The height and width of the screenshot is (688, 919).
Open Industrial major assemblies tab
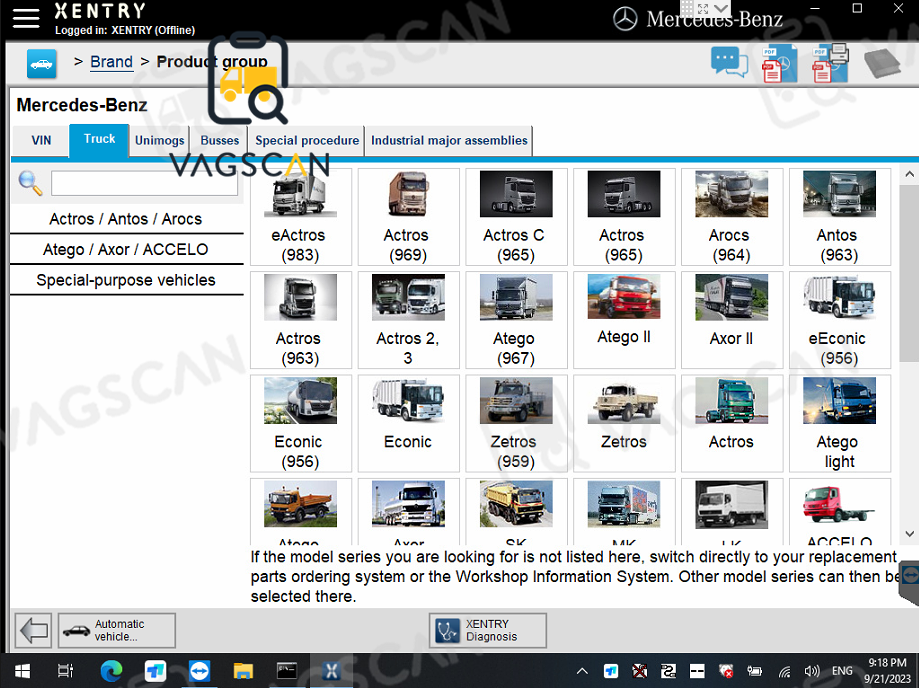(x=449, y=141)
